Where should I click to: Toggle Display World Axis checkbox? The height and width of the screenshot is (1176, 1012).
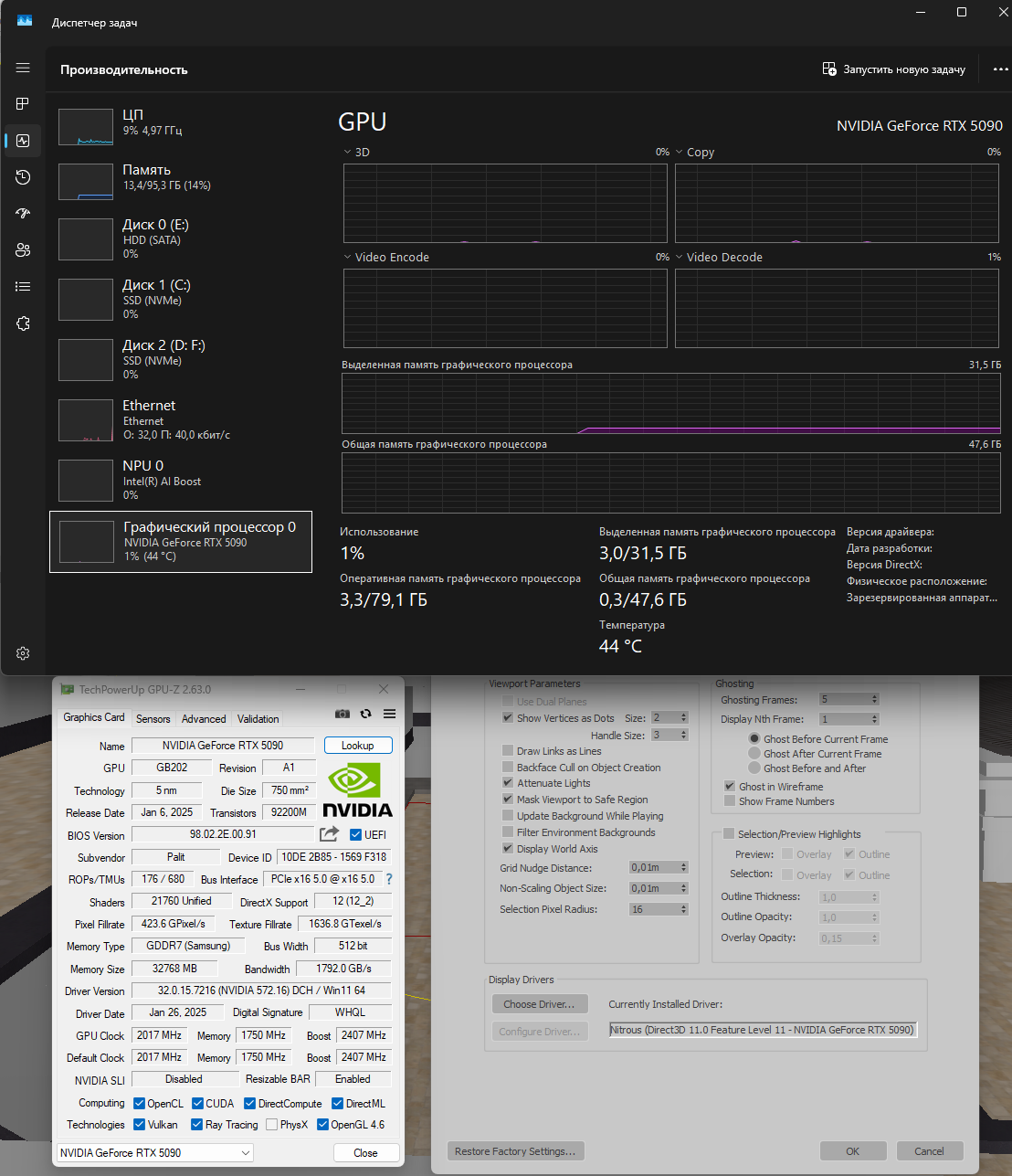pos(508,849)
